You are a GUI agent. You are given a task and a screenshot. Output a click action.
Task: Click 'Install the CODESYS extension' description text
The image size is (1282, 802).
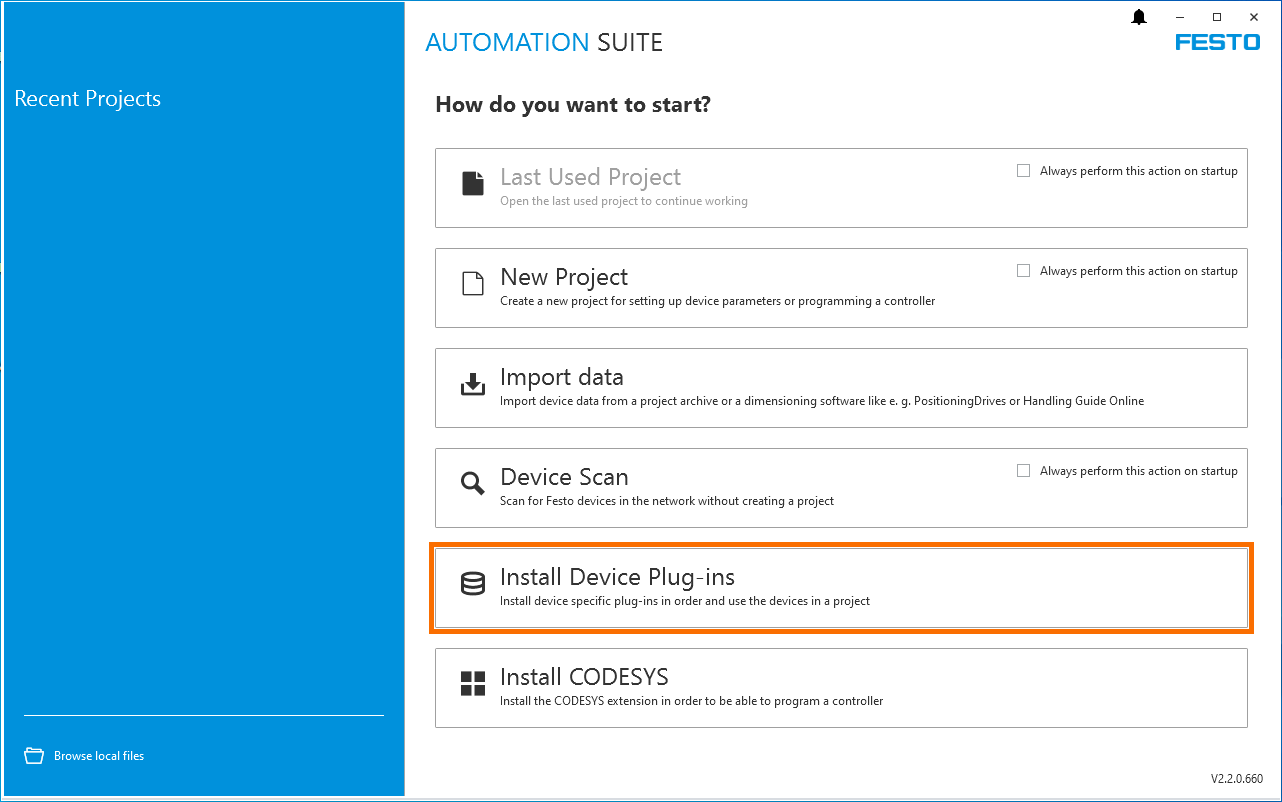[692, 701]
